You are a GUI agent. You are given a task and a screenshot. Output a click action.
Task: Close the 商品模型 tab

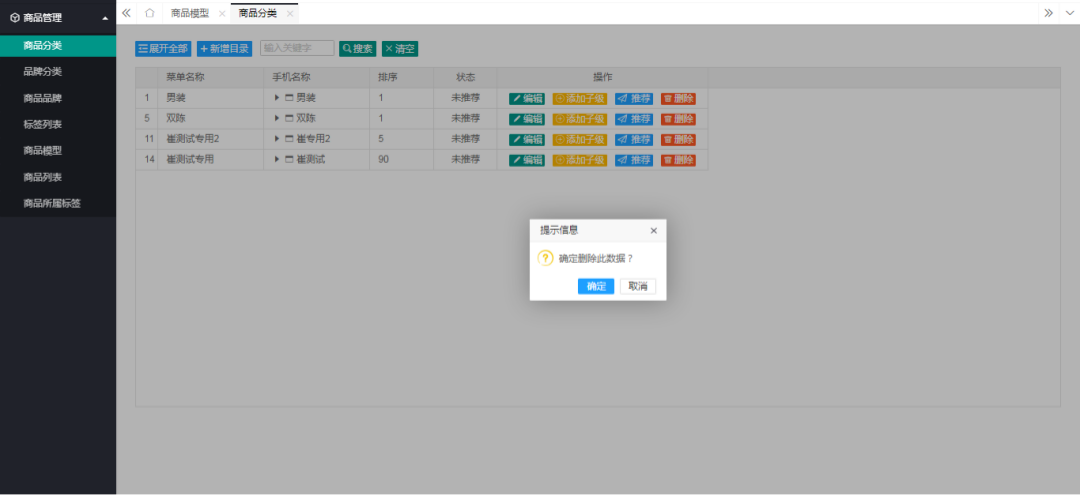tap(221, 13)
